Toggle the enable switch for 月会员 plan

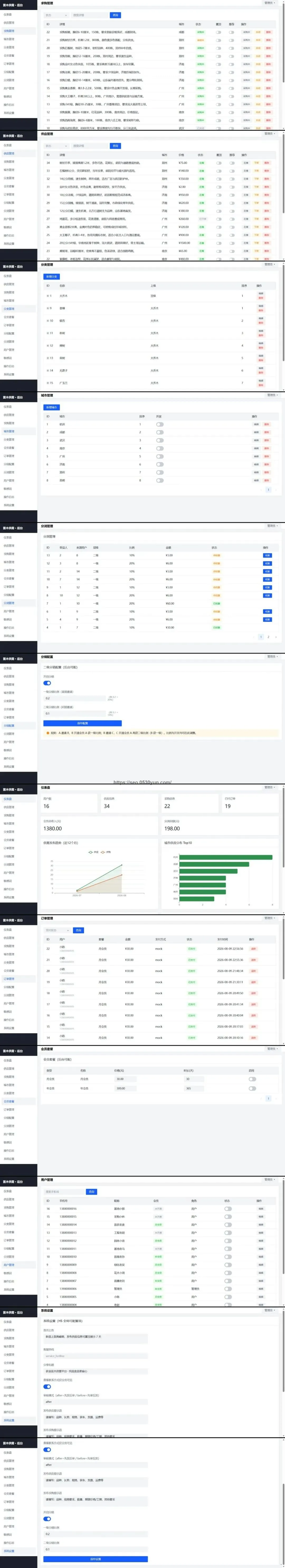(x=252, y=1079)
